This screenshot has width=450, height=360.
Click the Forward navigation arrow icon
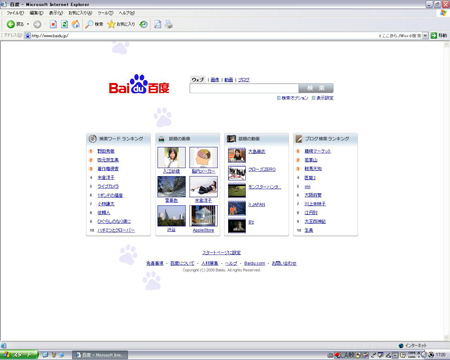(x=37, y=24)
